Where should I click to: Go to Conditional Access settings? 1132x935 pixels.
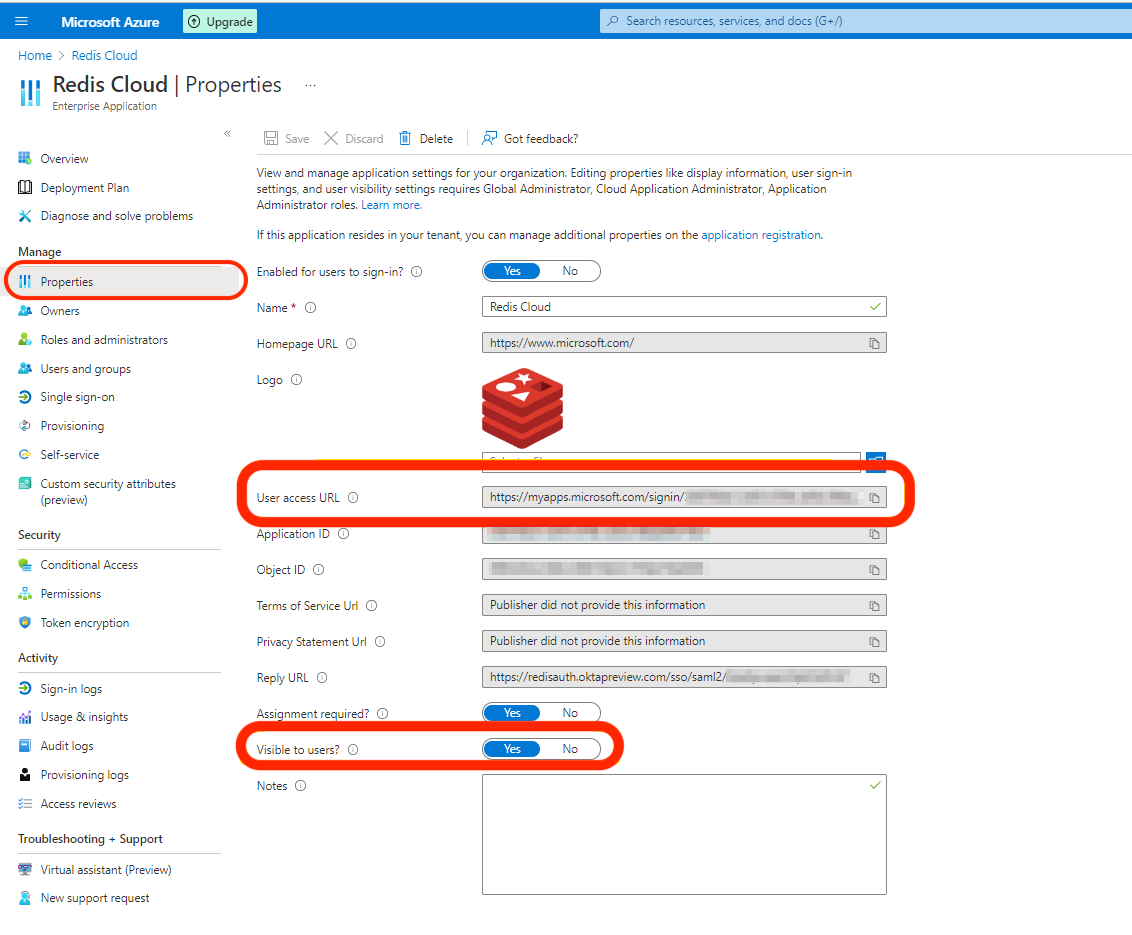[89, 565]
